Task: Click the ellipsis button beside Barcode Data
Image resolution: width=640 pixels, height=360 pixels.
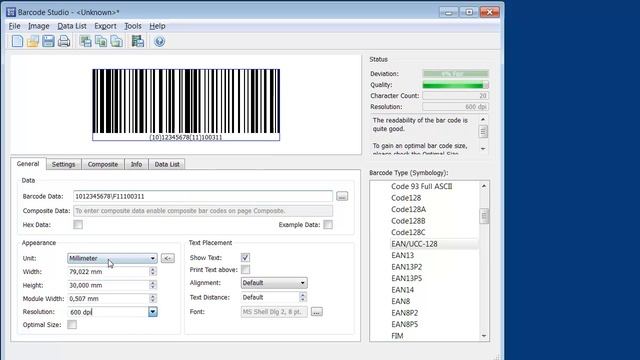Action: (342, 196)
